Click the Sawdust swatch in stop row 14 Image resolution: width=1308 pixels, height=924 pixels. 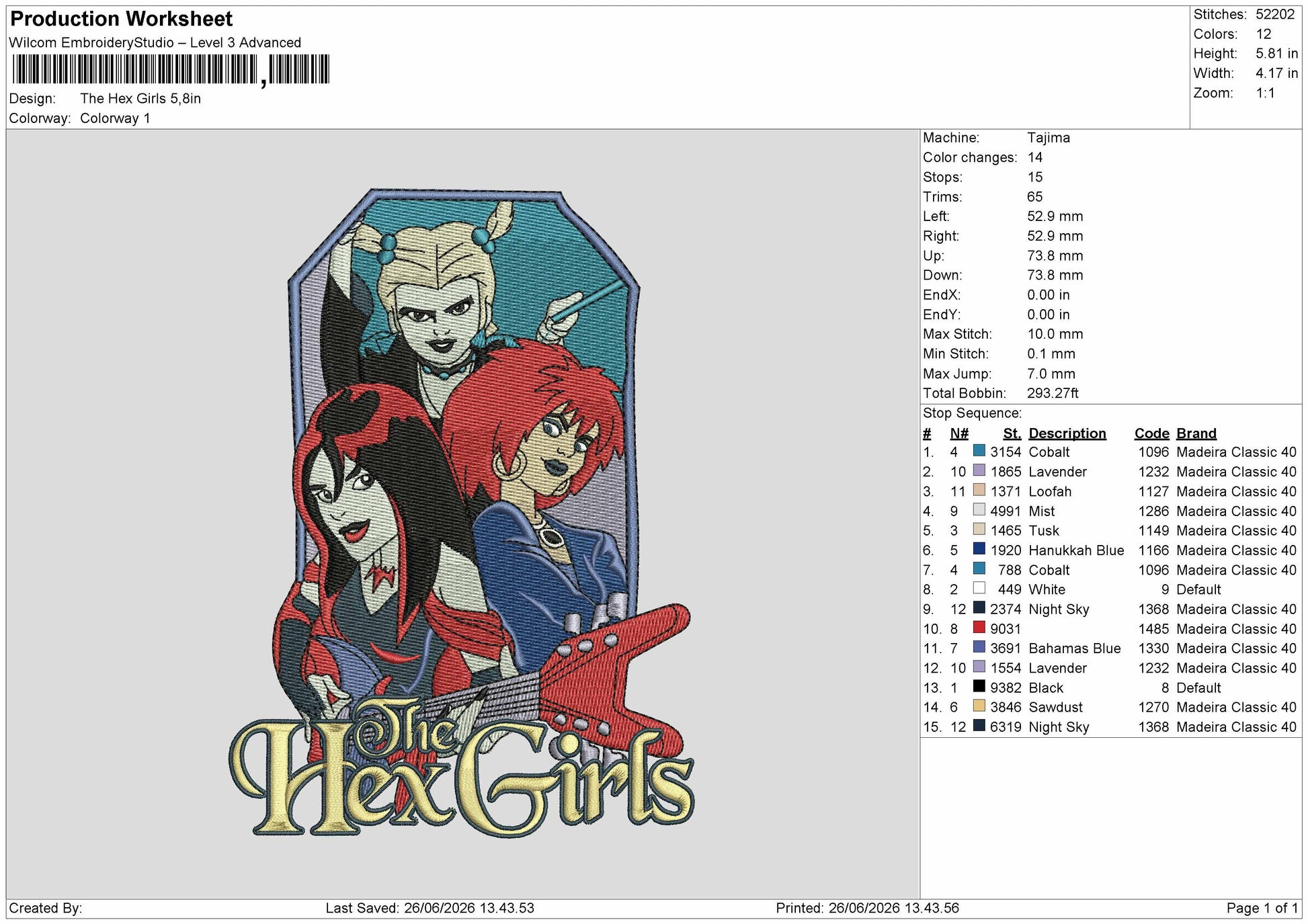click(x=979, y=706)
